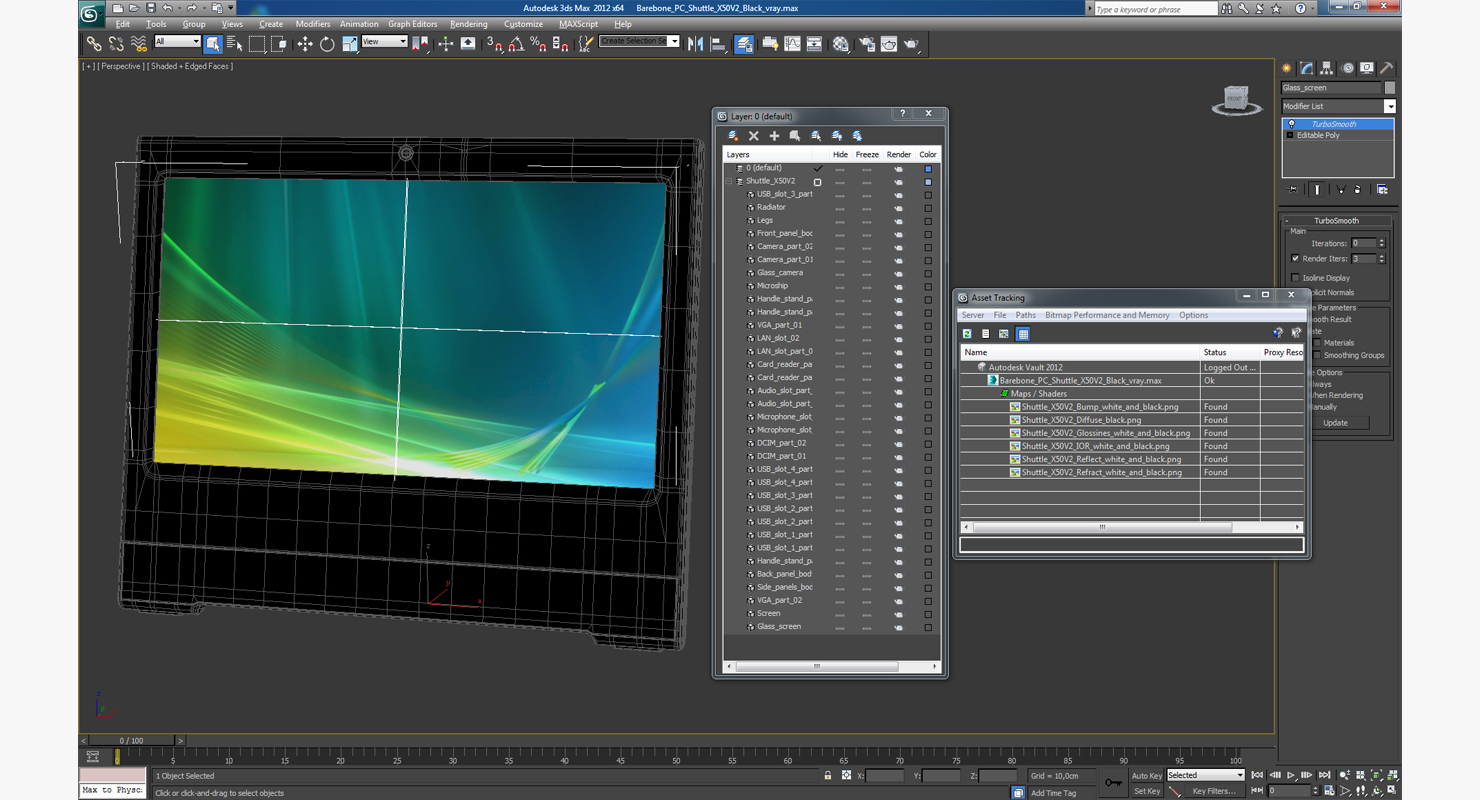Click the Play Animation button
The height and width of the screenshot is (800, 1480).
[1291, 776]
